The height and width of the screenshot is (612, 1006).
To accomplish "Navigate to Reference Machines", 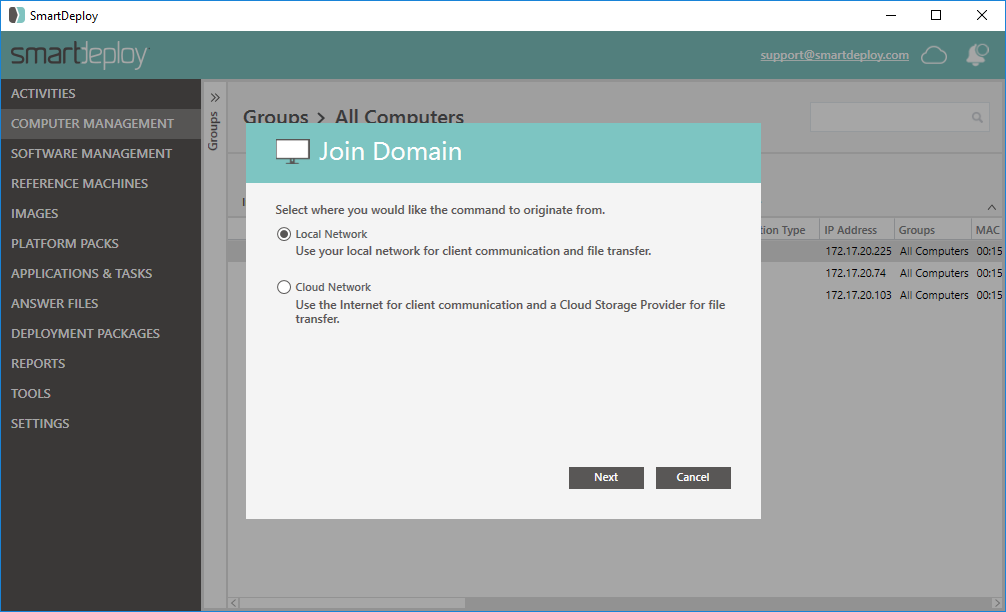I will click(101, 183).
